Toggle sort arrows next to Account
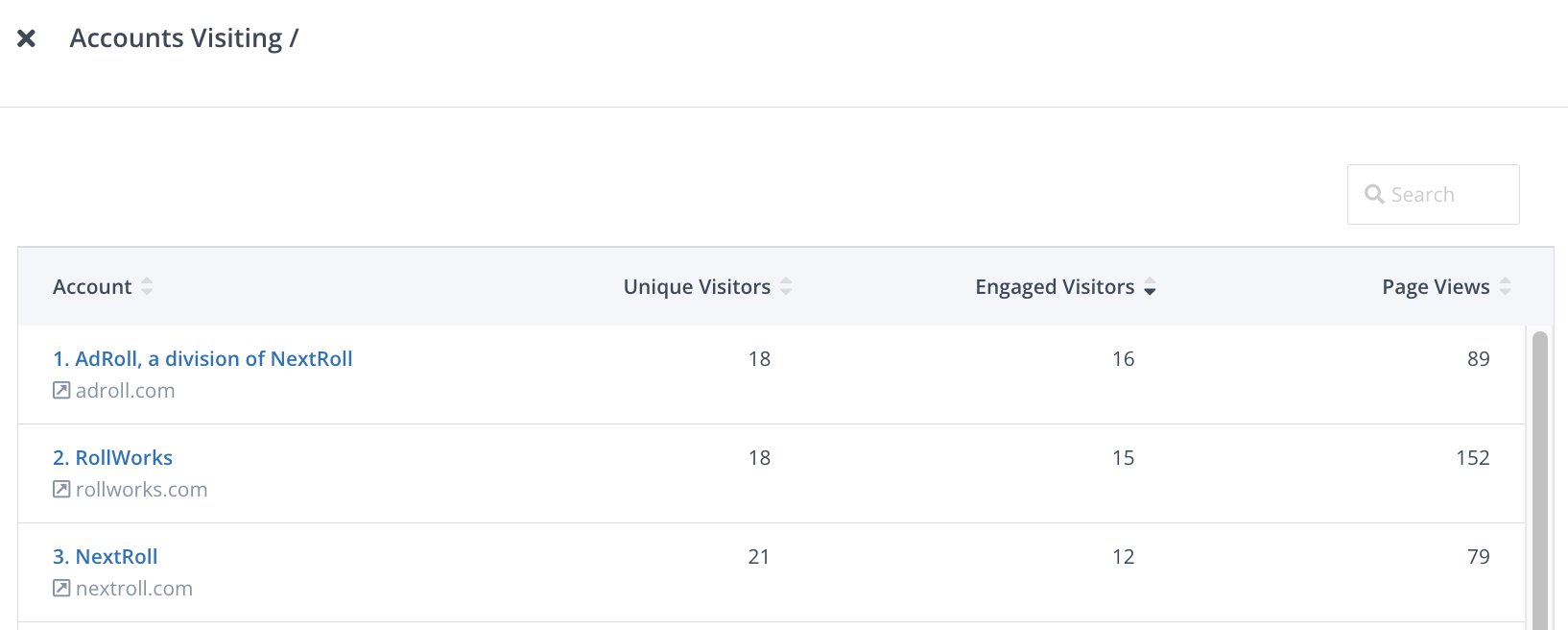Screen dimensions: 1568x630 pyautogui.click(x=147, y=286)
